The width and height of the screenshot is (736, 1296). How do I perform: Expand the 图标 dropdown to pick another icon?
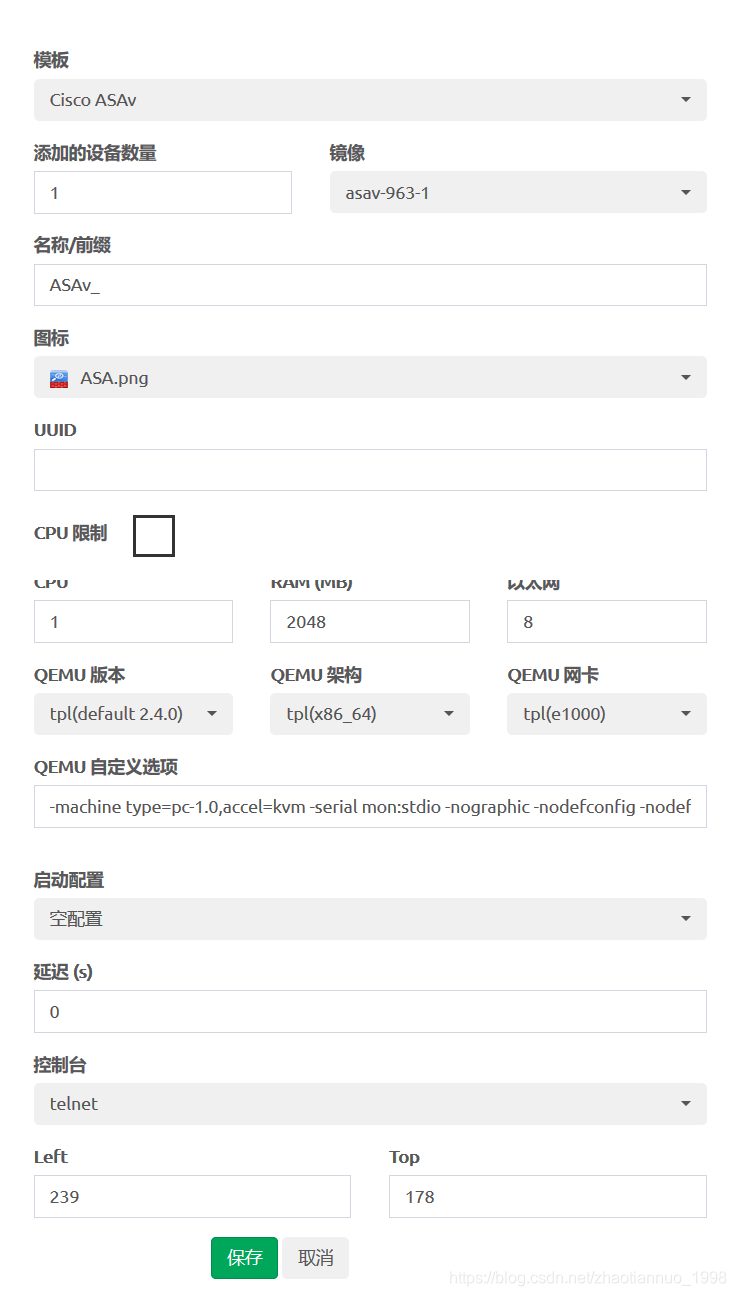pyautogui.click(x=370, y=377)
